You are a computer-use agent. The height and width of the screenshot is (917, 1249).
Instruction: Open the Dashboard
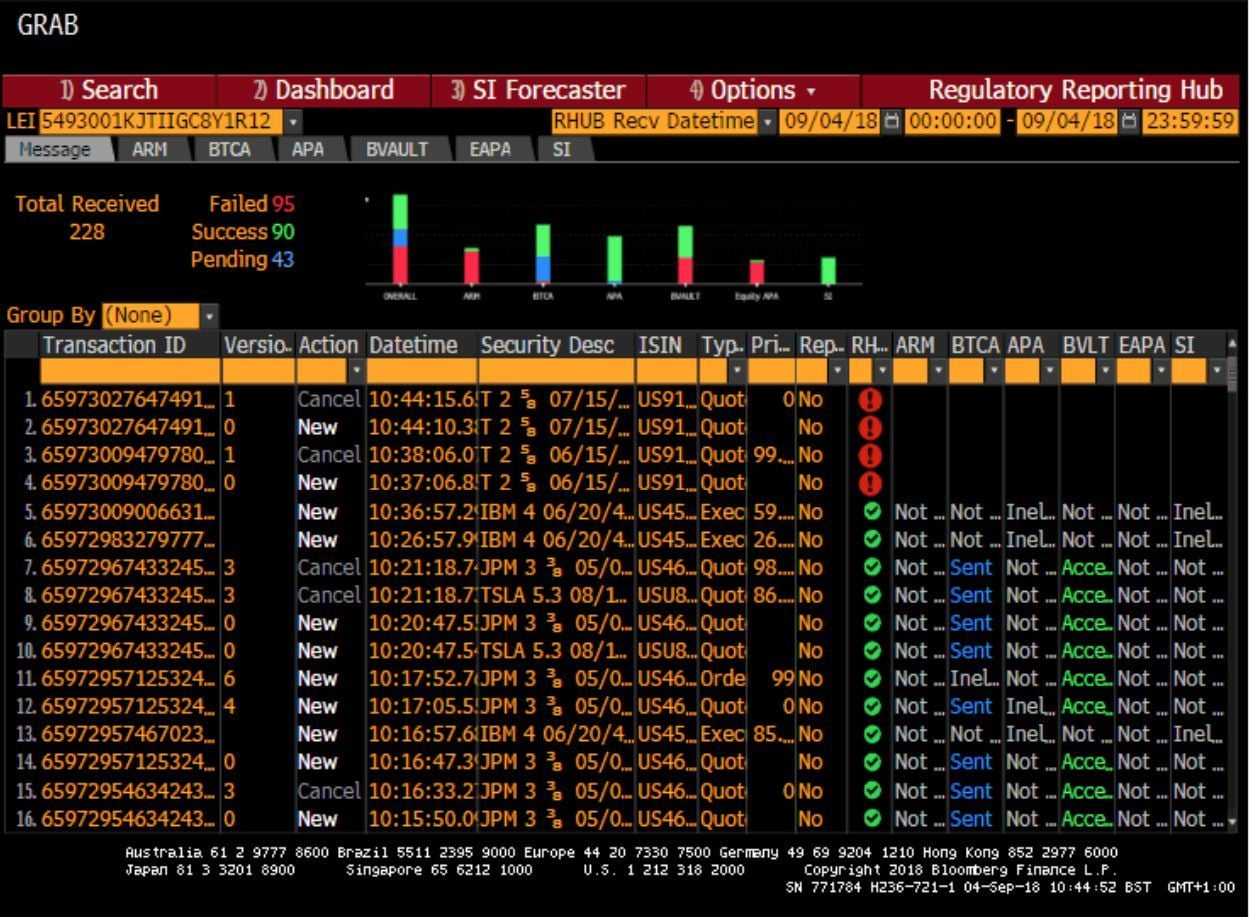pyautogui.click(x=323, y=90)
